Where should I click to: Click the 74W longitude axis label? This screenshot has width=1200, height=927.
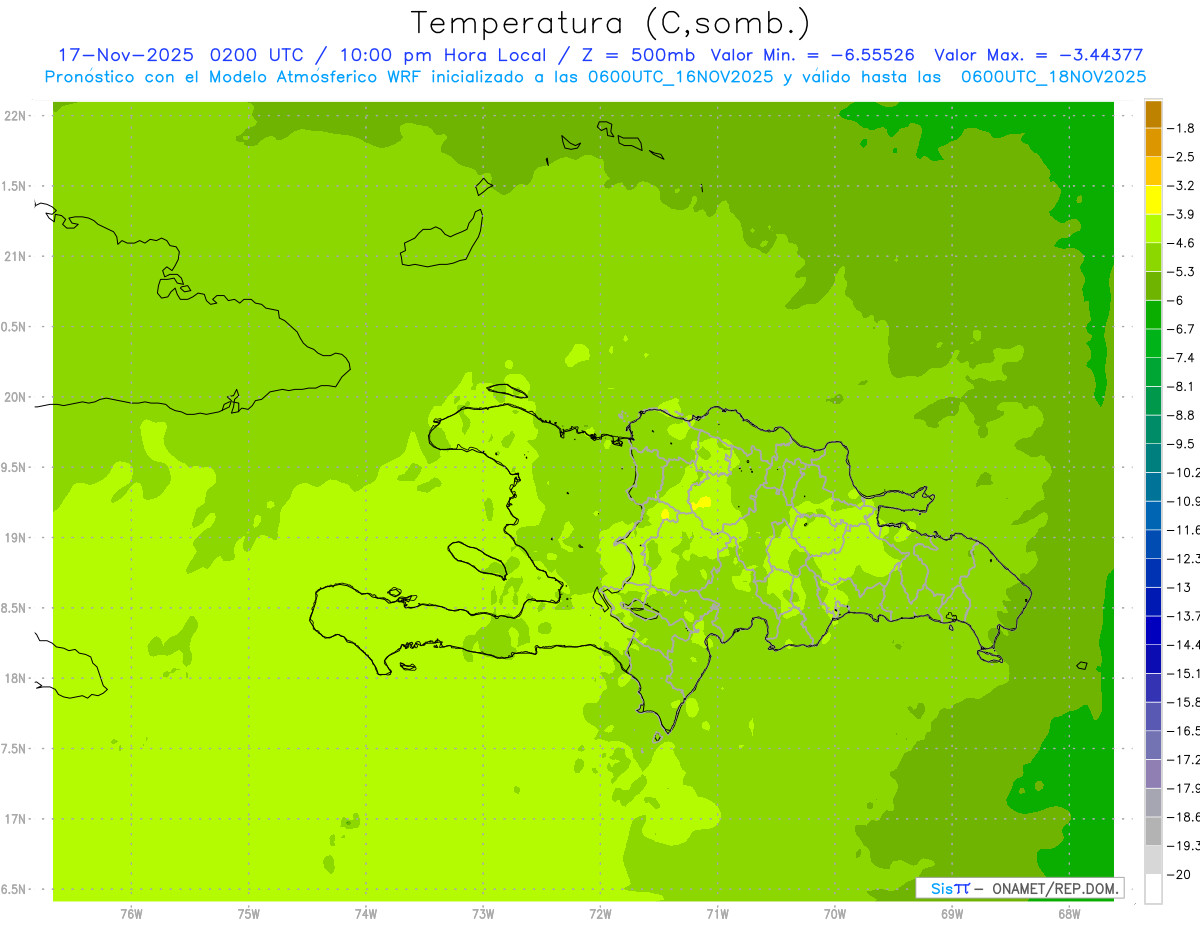coord(366,913)
